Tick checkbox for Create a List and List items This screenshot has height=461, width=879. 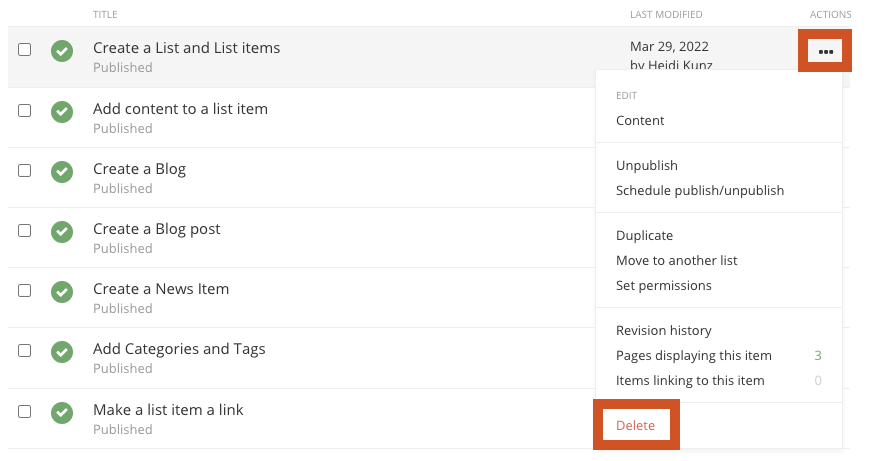pyautogui.click(x=25, y=50)
